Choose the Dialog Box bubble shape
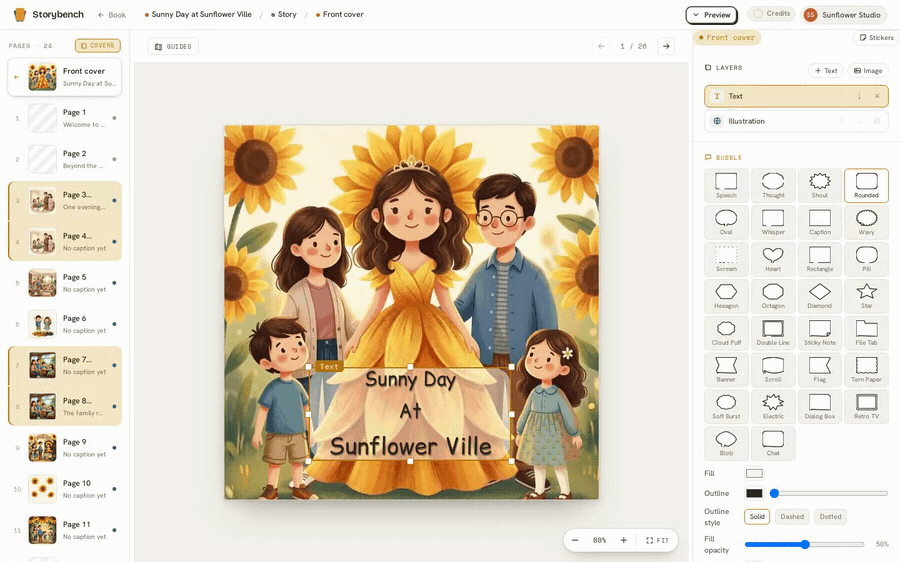This screenshot has height=562, width=900. tap(820, 406)
